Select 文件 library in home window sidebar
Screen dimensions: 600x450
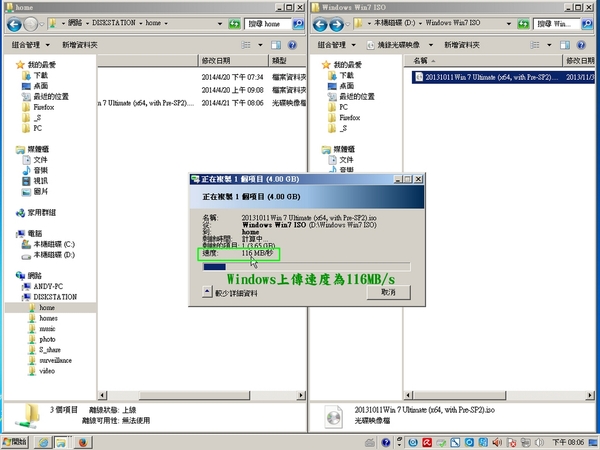click(x=41, y=160)
